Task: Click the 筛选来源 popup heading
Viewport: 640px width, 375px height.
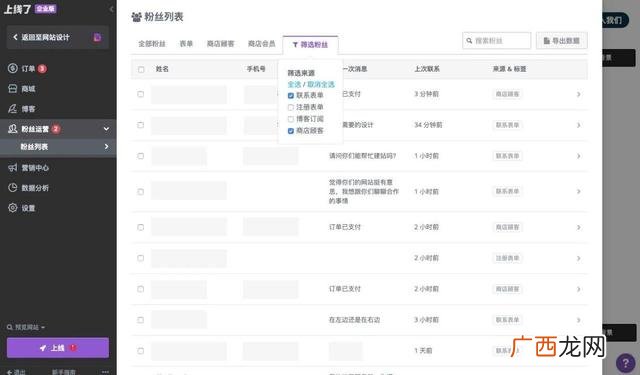Action: point(301,73)
